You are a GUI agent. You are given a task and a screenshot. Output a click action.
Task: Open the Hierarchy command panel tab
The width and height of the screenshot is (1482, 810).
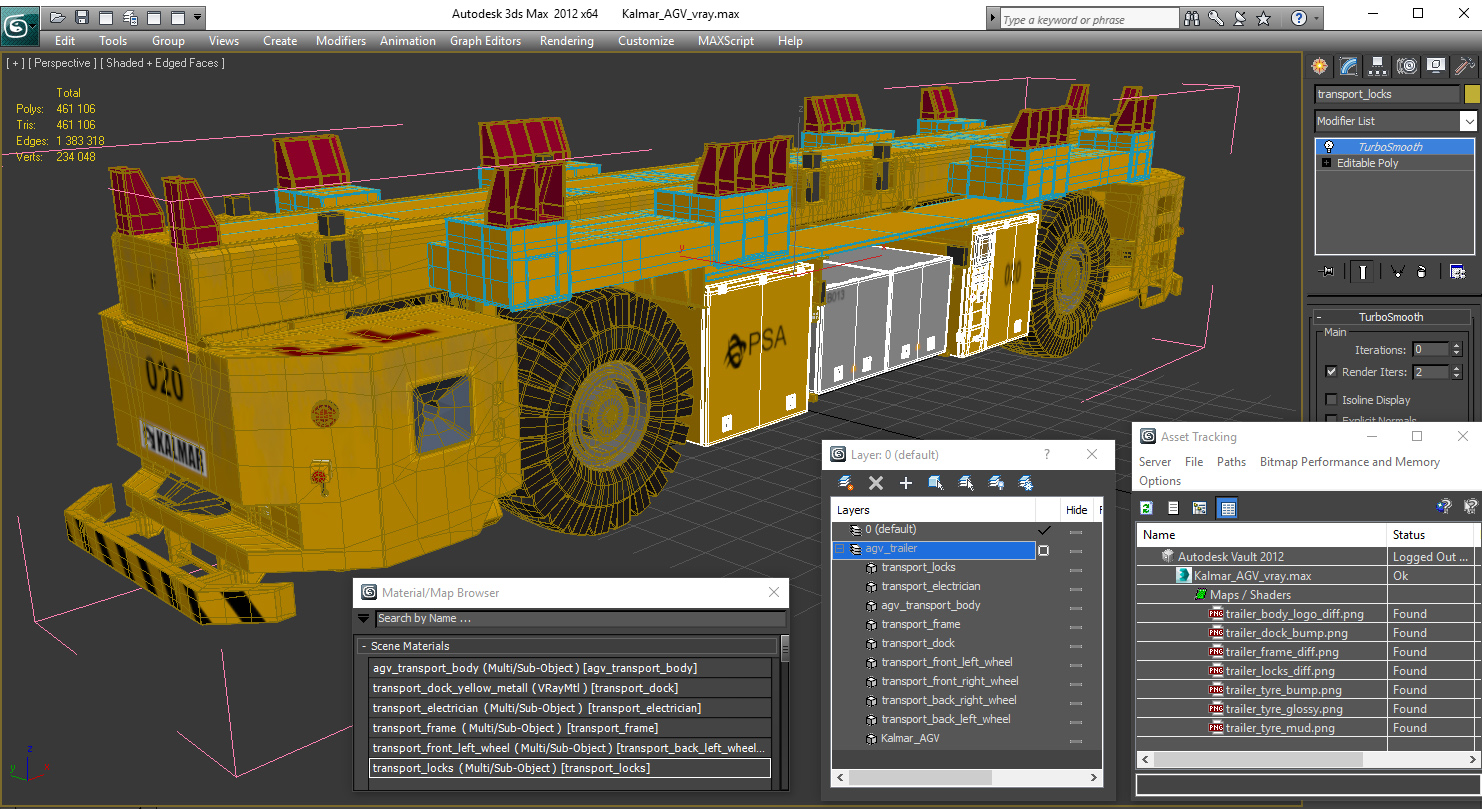(x=1378, y=66)
